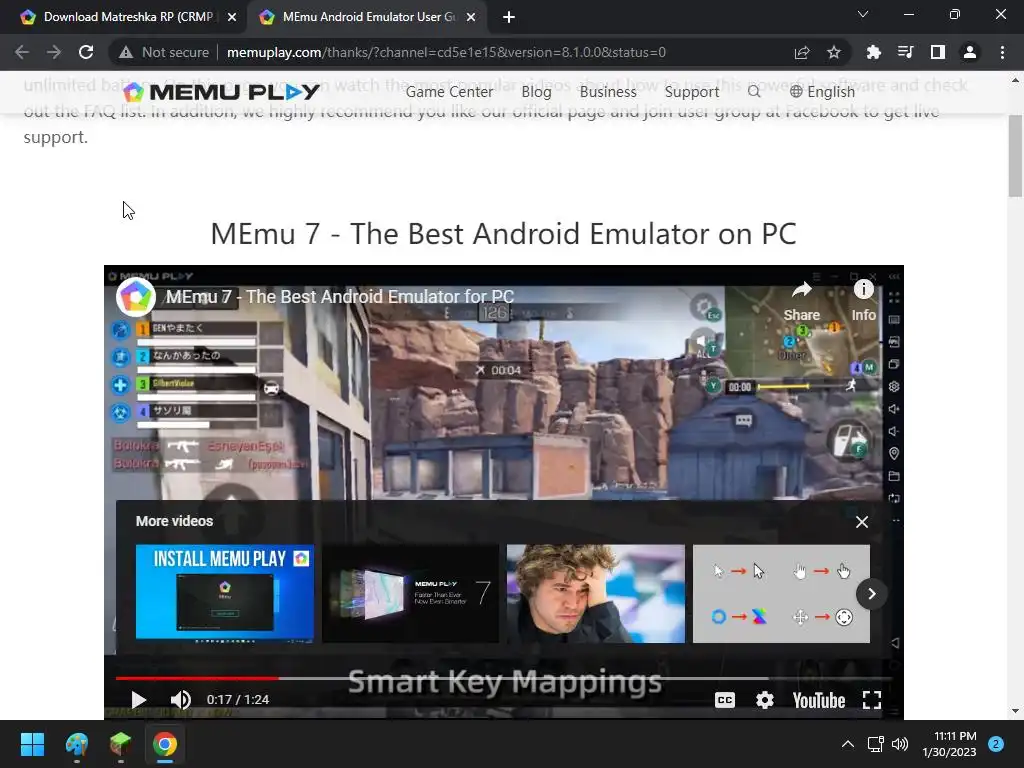This screenshot has height=768, width=1024.
Task: Click the MEmu Play logo
Action: 221,92
